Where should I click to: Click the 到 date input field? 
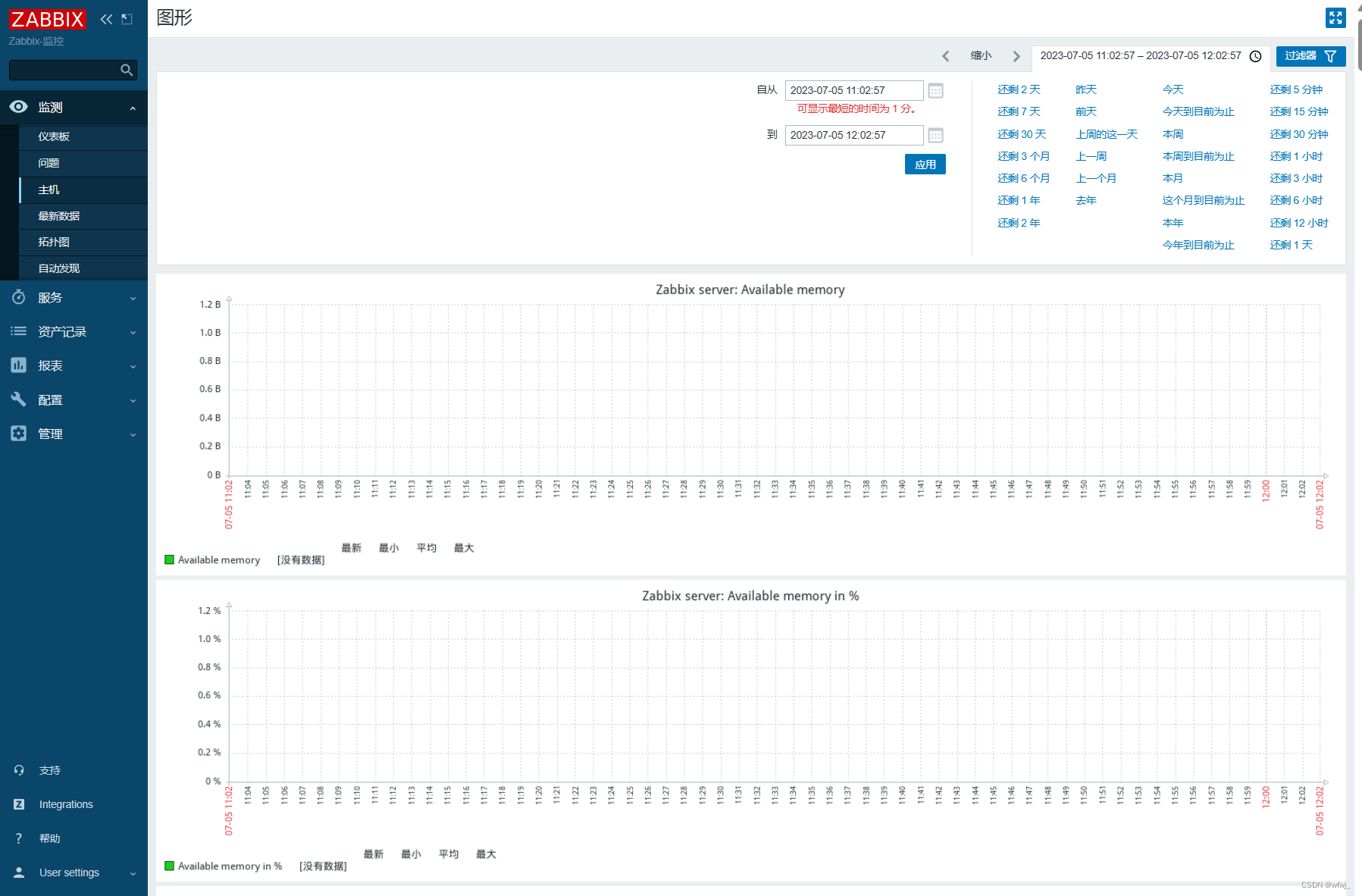coord(854,135)
